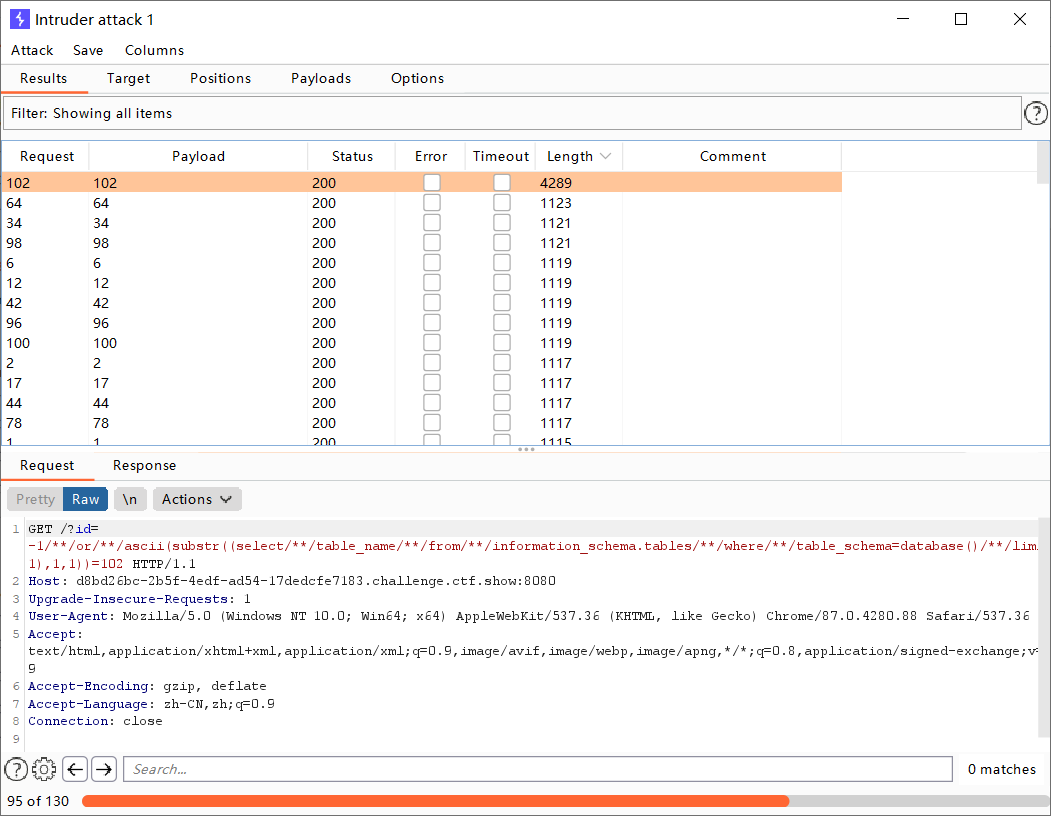The height and width of the screenshot is (816, 1051).
Task: Select the row with payload 34
Action: [422, 223]
